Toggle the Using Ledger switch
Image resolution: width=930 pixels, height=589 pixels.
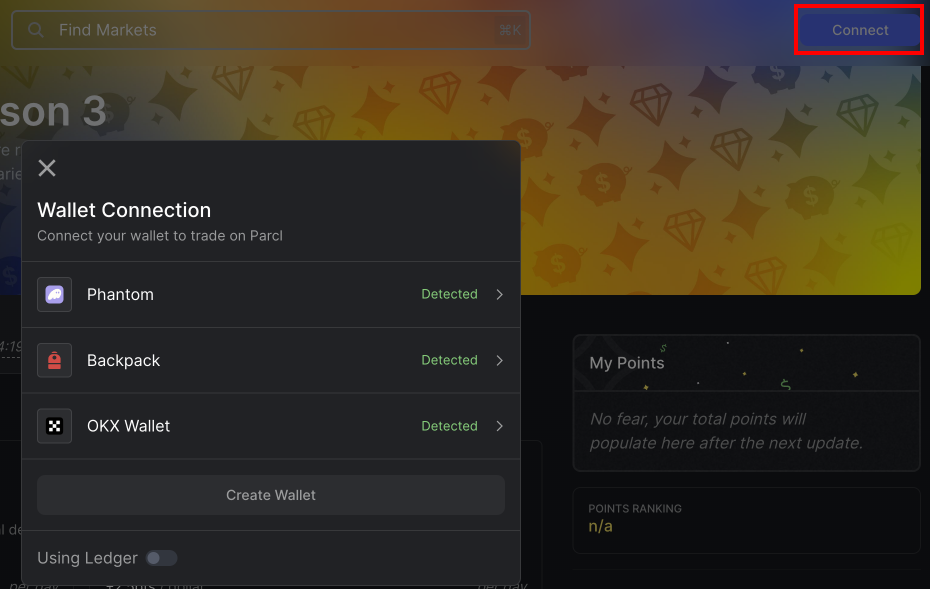coord(161,558)
